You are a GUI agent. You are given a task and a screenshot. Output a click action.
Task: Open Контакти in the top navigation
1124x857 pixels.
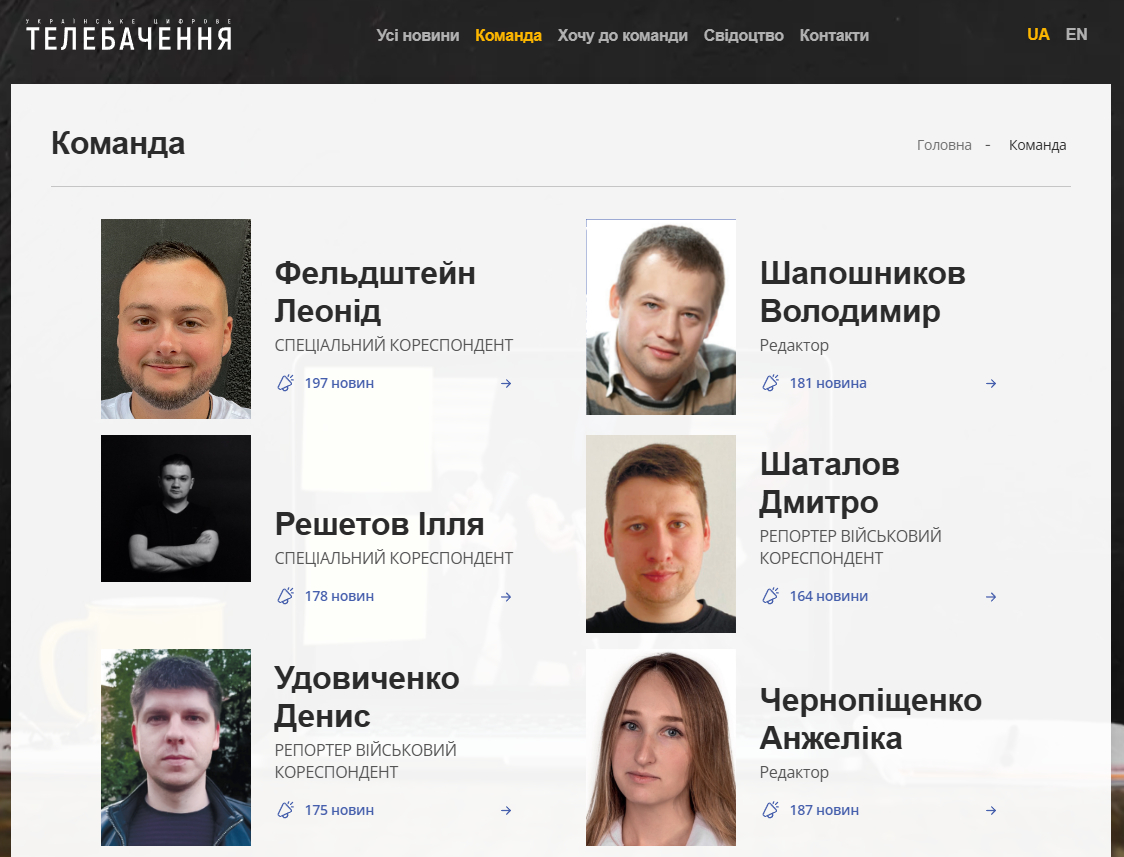834,35
